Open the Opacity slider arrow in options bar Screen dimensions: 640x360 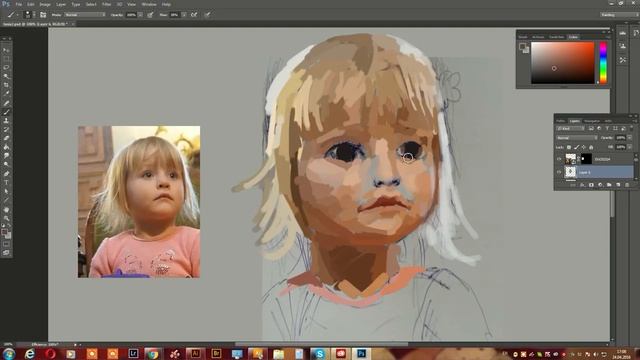tap(140, 15)
